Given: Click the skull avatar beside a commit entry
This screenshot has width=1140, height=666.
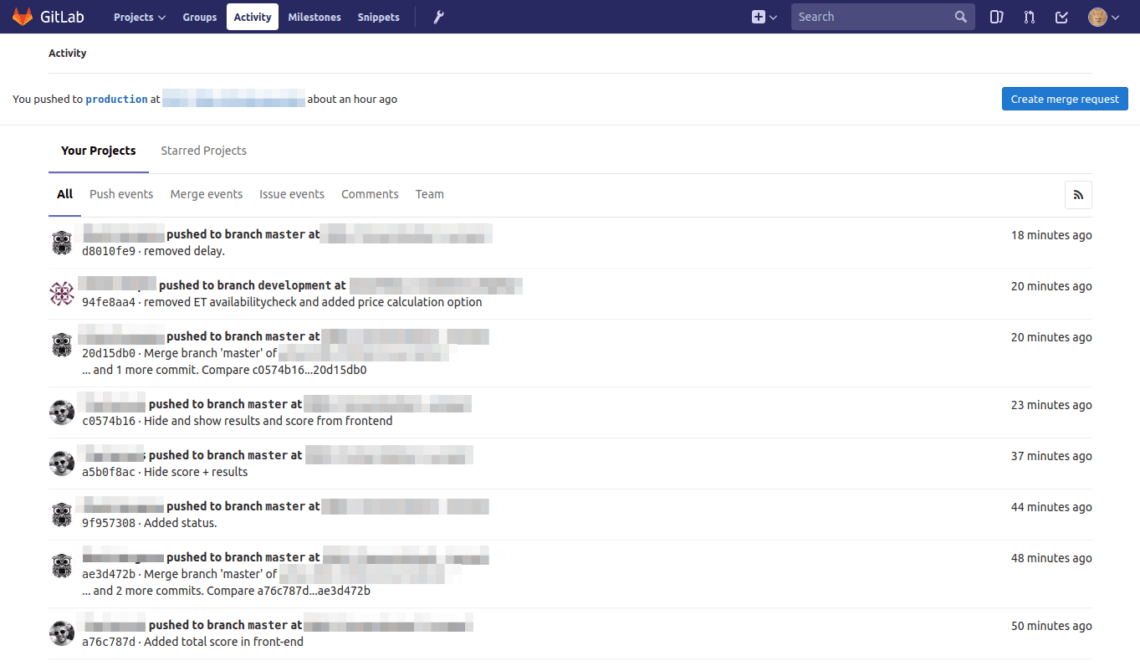Looking at the screenshot, I should coord(61,410).
